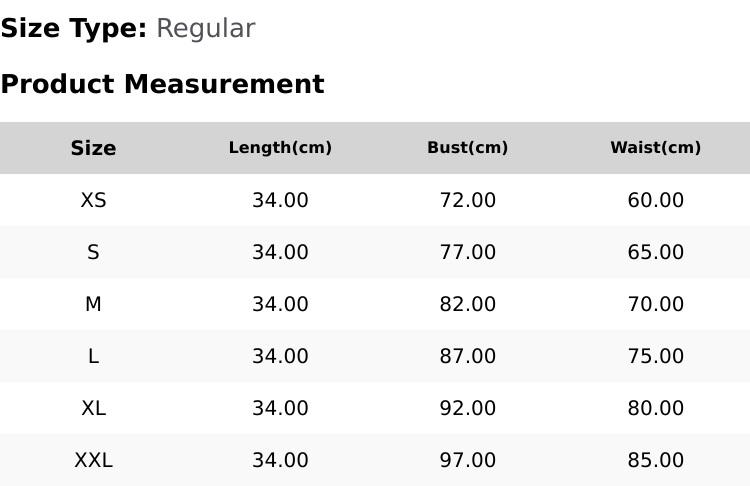Select the XL size row label

[x=93, y=409]
